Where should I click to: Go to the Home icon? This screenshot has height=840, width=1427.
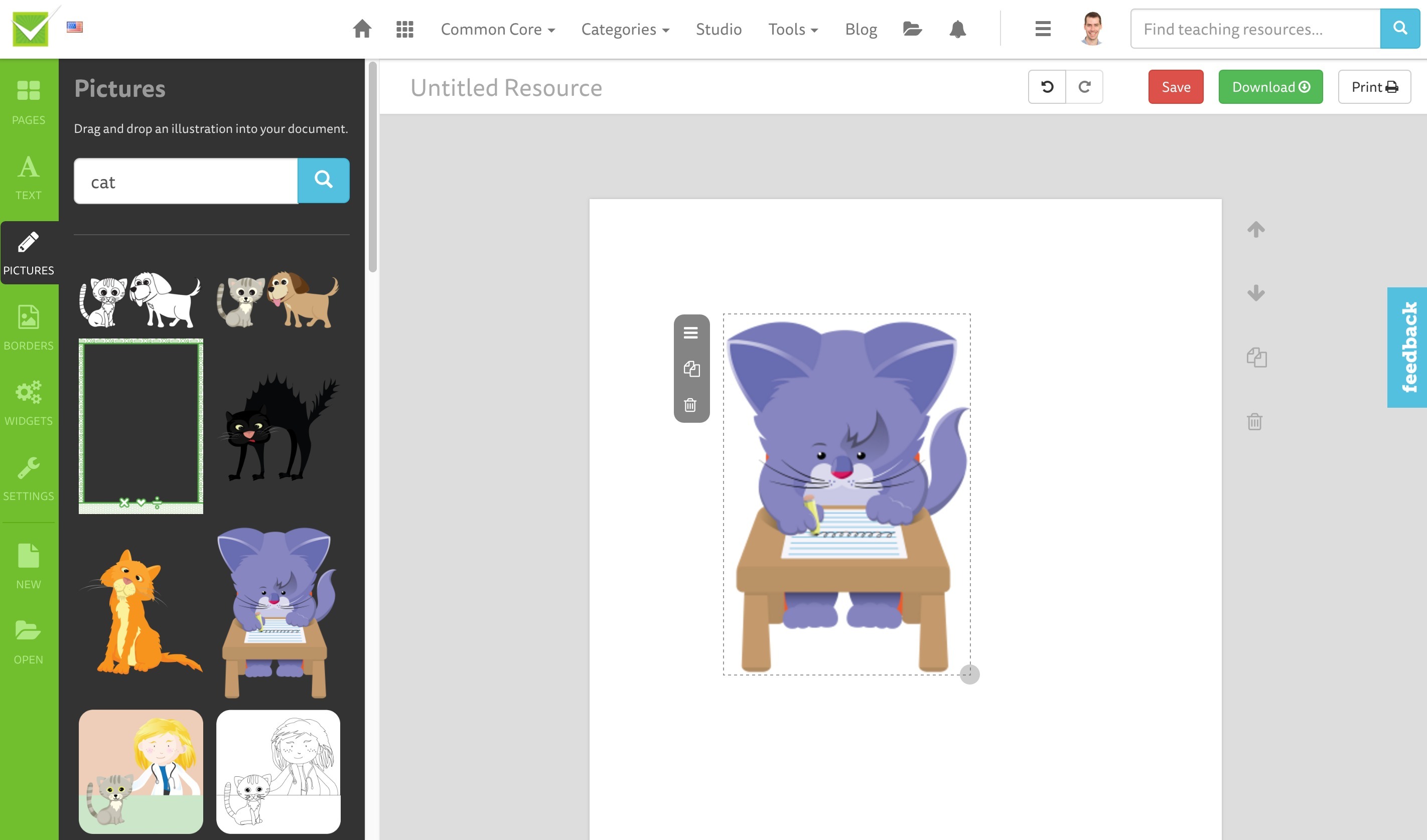(x=362, y=29)
